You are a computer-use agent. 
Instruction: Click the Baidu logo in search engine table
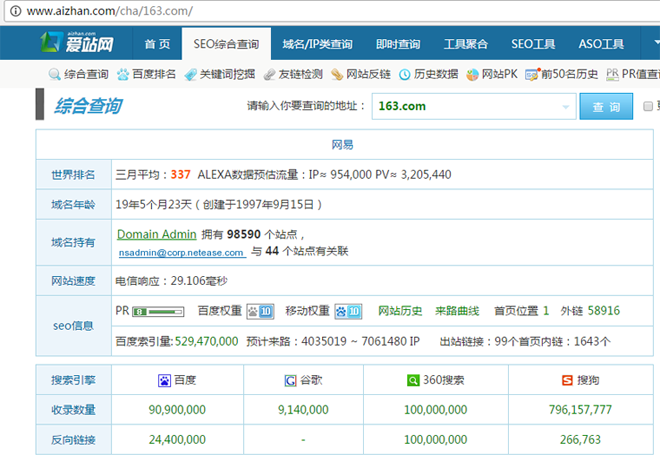click(x=164, y=381)
